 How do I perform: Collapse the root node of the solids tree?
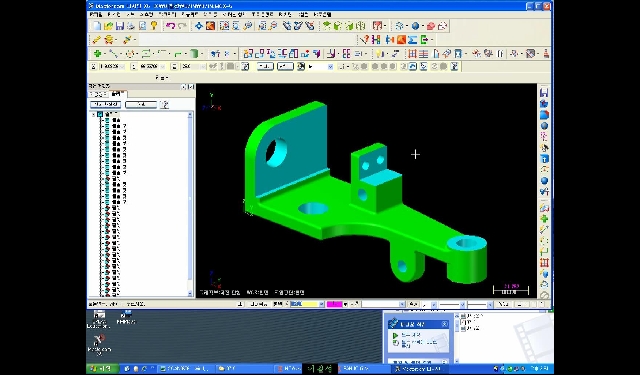click(94, 115)
